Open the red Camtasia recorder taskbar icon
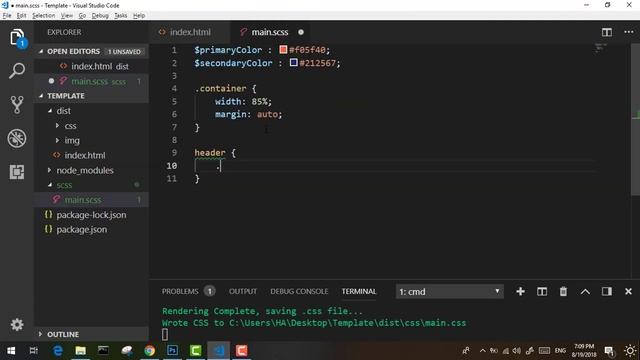The width and height of the screenshot is (640, 360). (242, 351)
